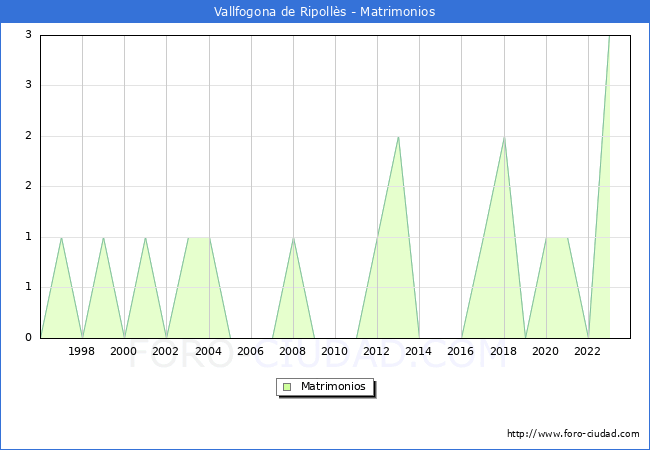
Task: Click the 2023 peak at chart top
Action: (609, 36)
